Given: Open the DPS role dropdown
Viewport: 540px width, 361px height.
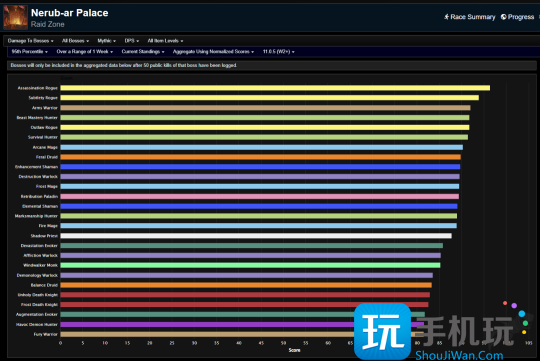Looking at the screenshot, I should [x=132, y=41].
